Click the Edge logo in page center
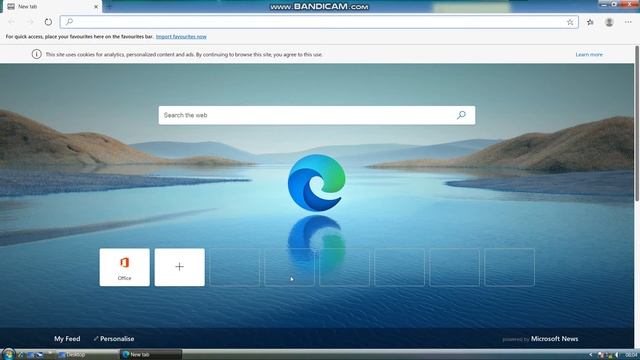The height and width of the screenshot is (360, 640). (x=317, y=183)
